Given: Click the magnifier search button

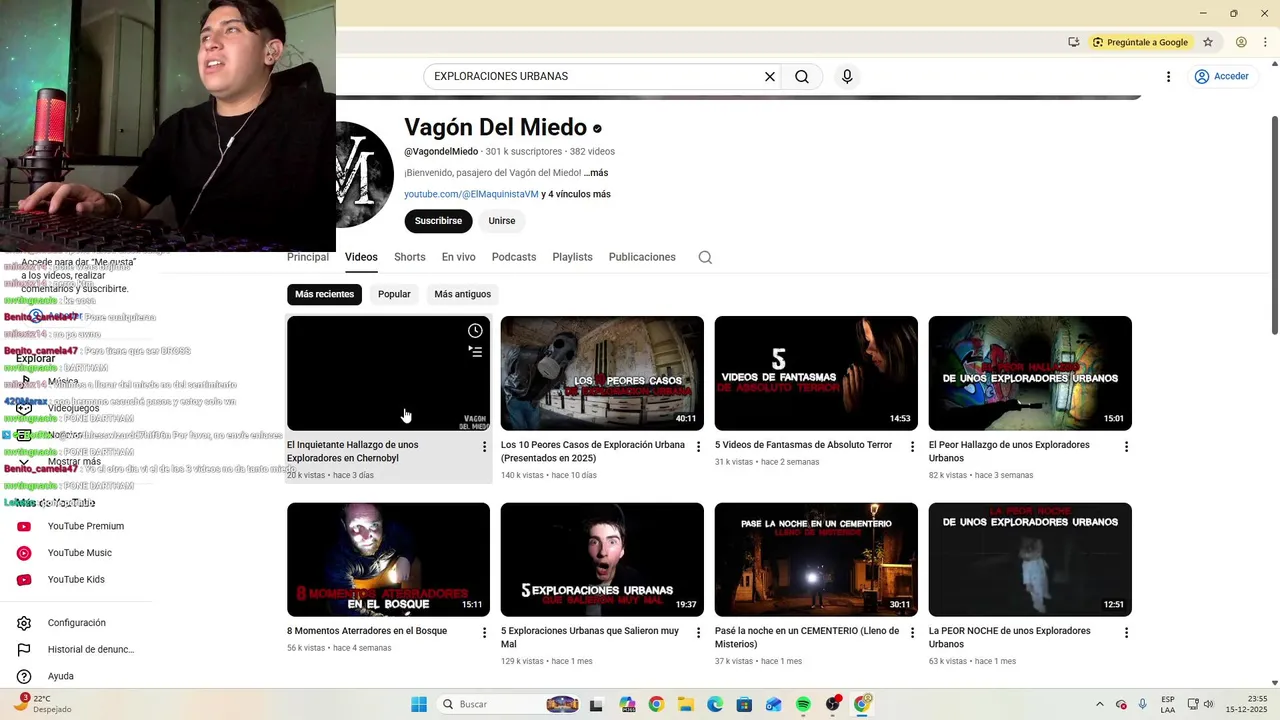Looking at the screenshot, I should [802, 77].
